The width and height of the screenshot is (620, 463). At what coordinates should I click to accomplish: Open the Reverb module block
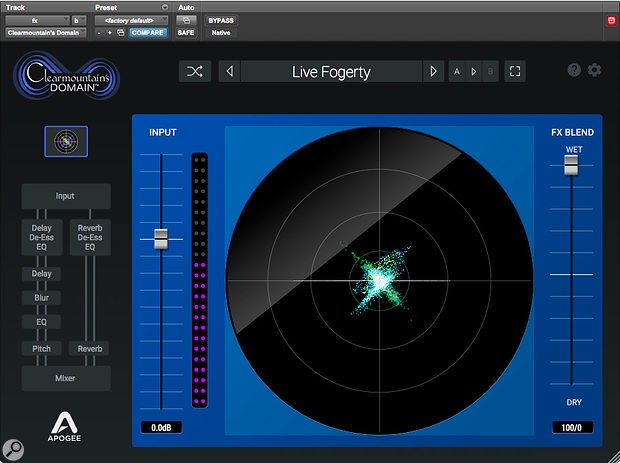click(90, 348)
